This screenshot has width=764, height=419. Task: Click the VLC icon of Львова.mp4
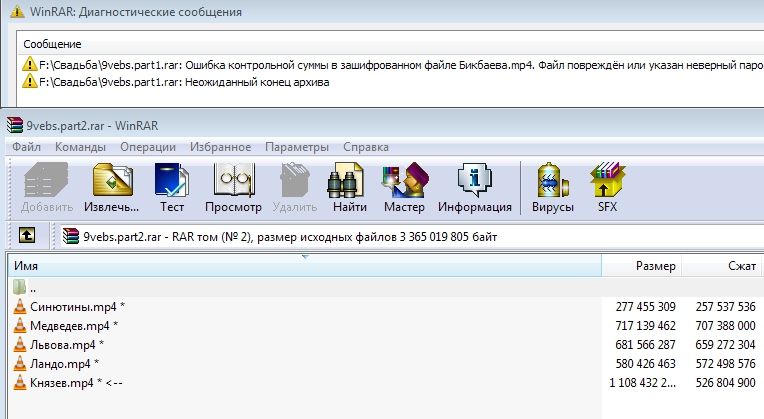coord(19,344)
